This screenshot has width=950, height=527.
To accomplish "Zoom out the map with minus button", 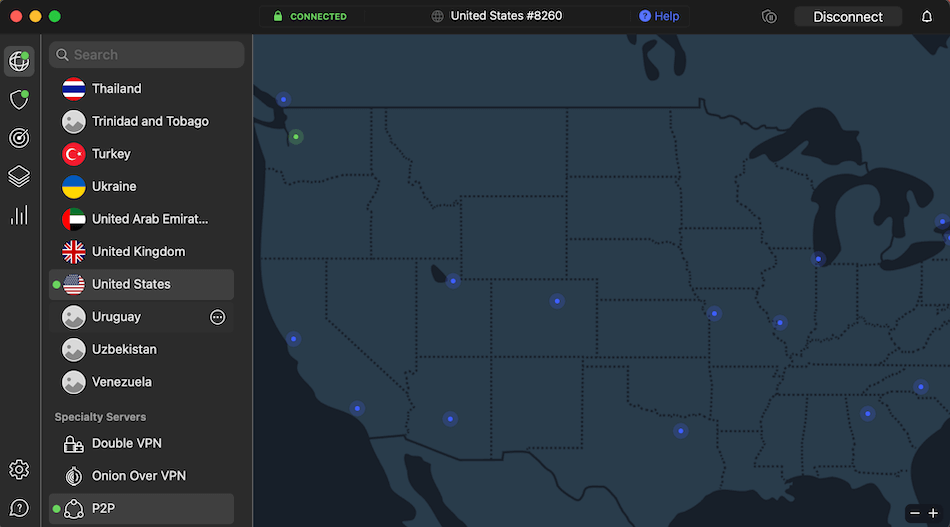I will (x=914, y=514).
